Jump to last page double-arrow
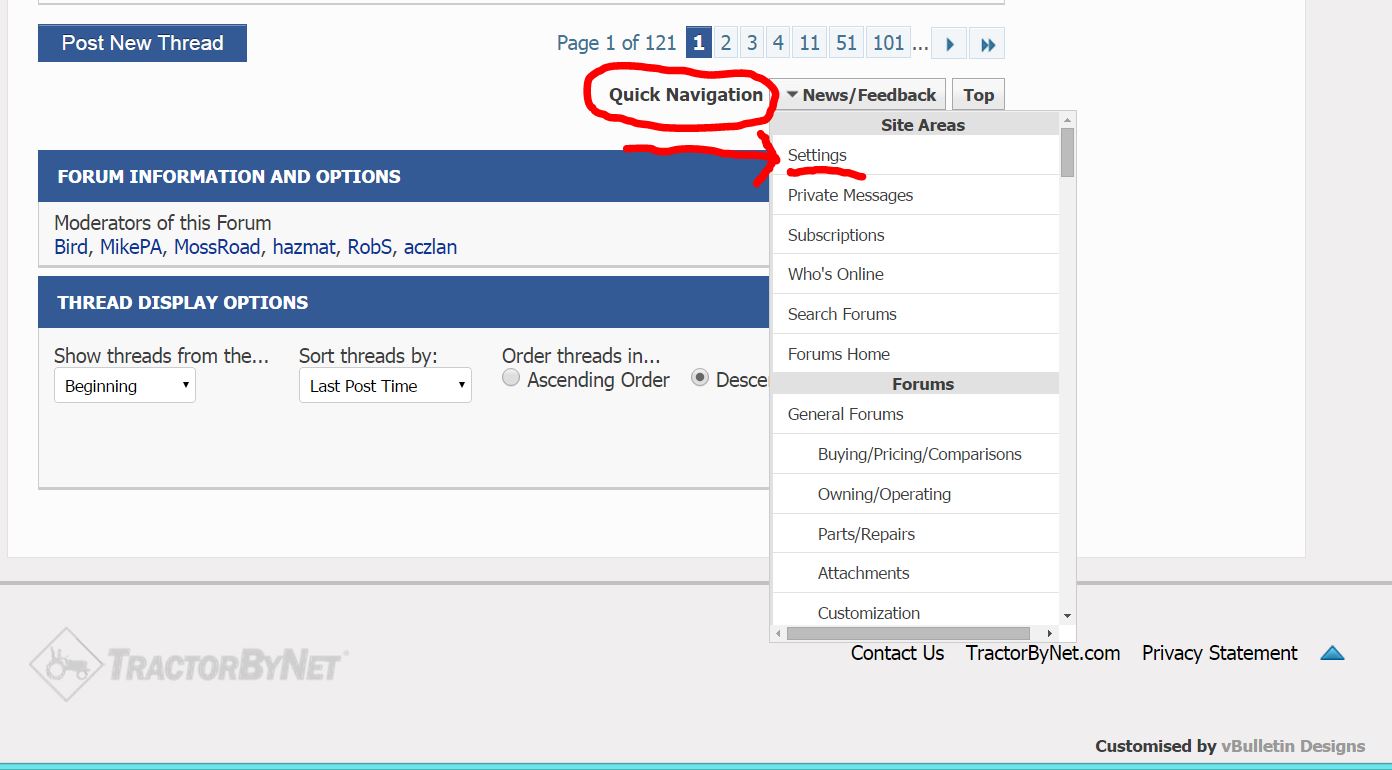 coord(987,43)
